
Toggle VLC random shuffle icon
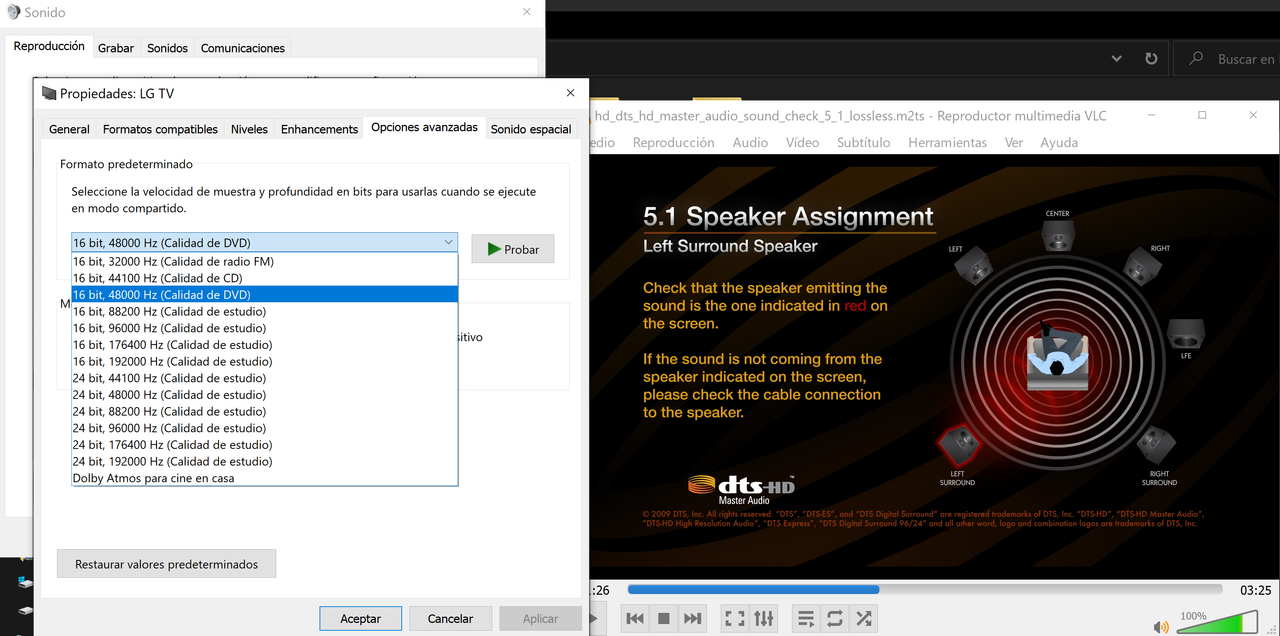point(864,619)
